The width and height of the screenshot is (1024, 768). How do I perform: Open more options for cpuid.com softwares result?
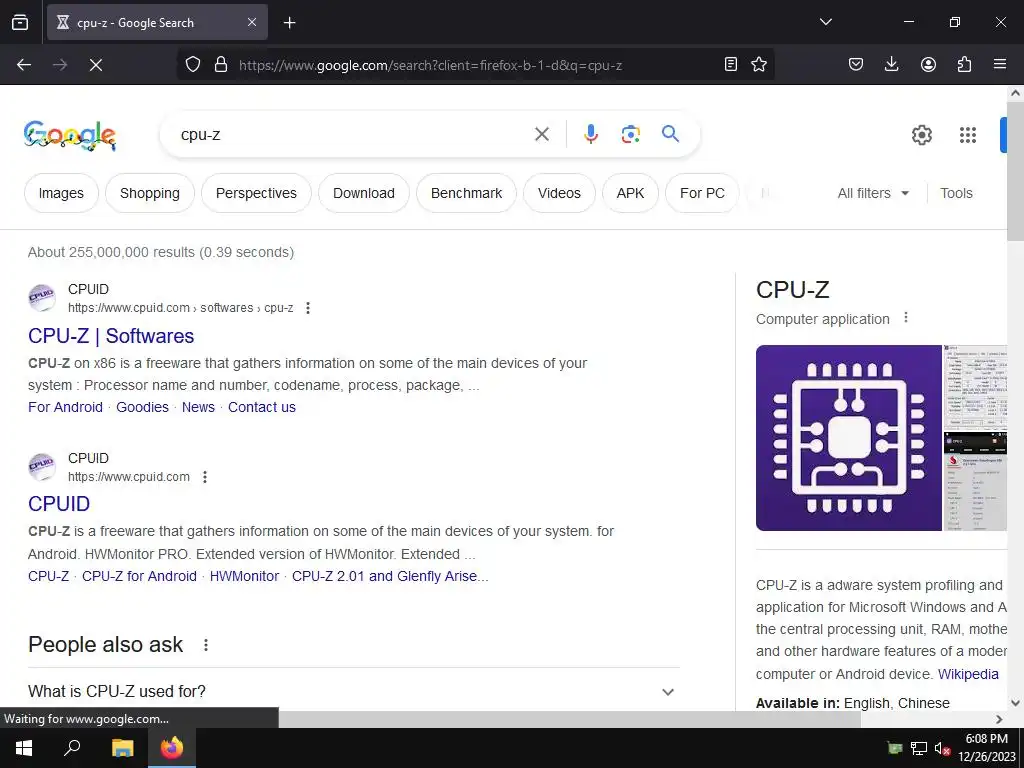click(308, 308)
